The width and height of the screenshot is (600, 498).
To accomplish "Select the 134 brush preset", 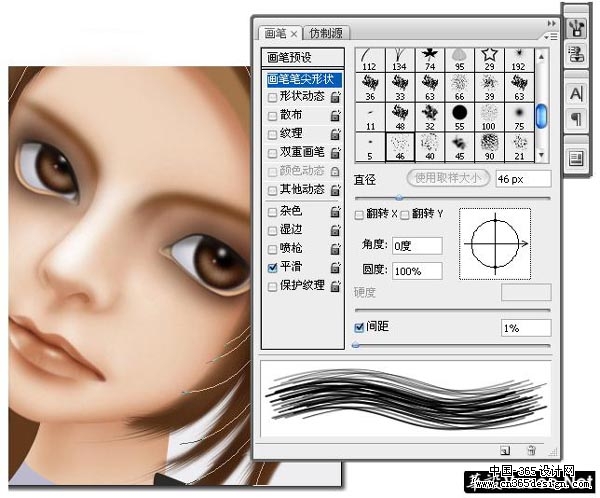I will [399, 60].
